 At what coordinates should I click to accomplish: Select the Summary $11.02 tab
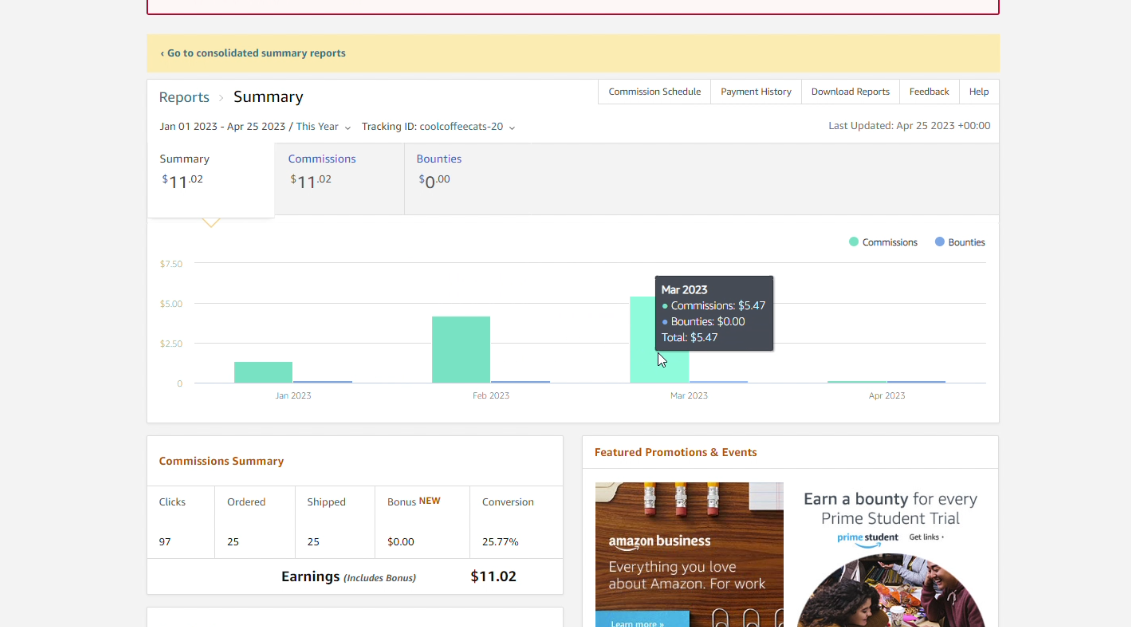[211, 179]
